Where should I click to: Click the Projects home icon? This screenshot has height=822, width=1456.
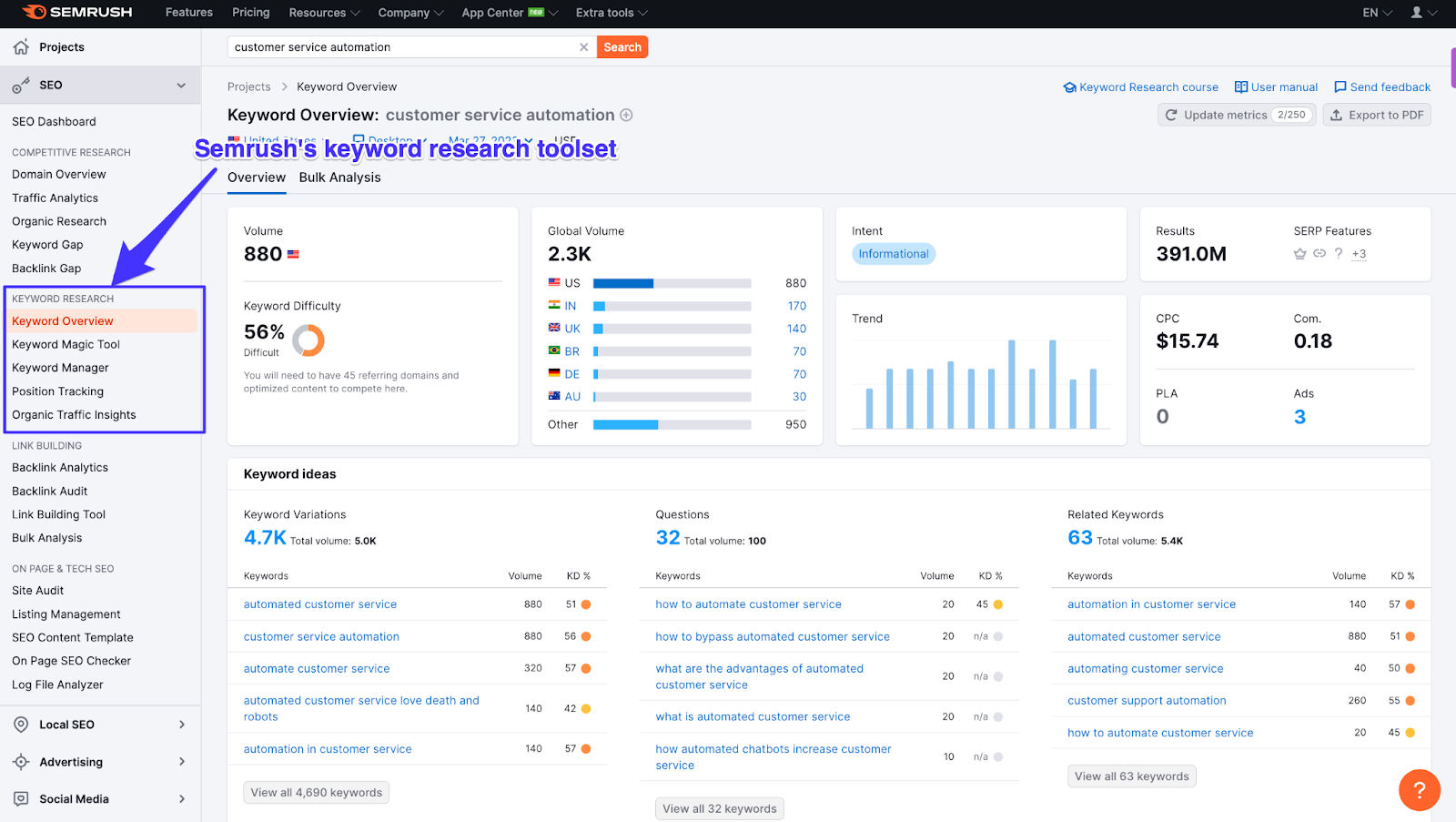click(x=21, y=47)
